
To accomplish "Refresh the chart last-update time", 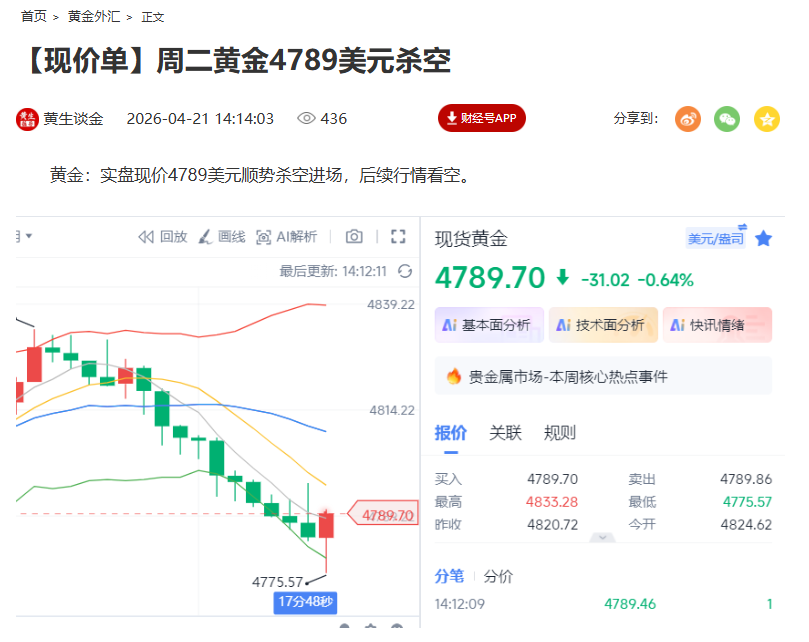I will tap(405, 271).
